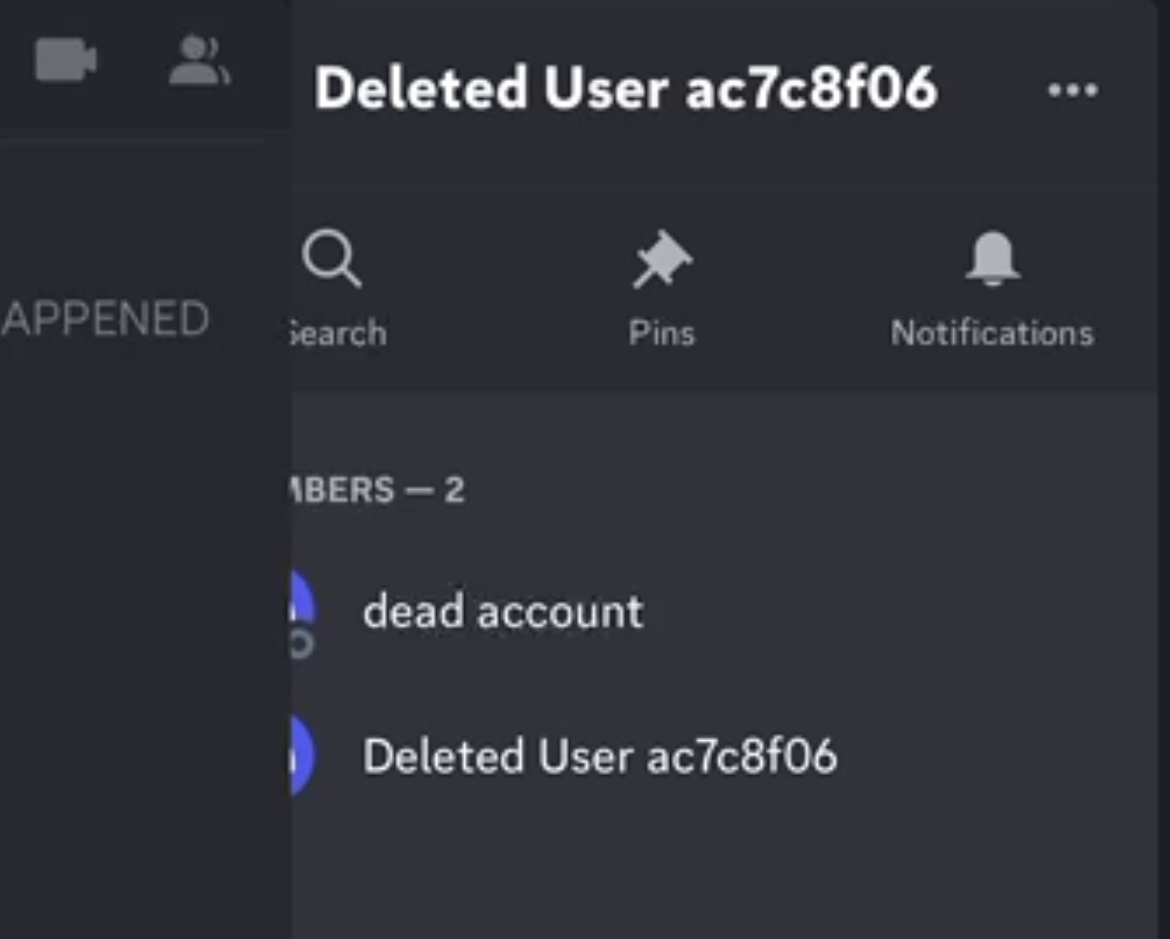Viewport: 1170px width, 939px height.
Task: Click the Notifications bell icon
Action: pyautogui.click(x=992, y=259)
